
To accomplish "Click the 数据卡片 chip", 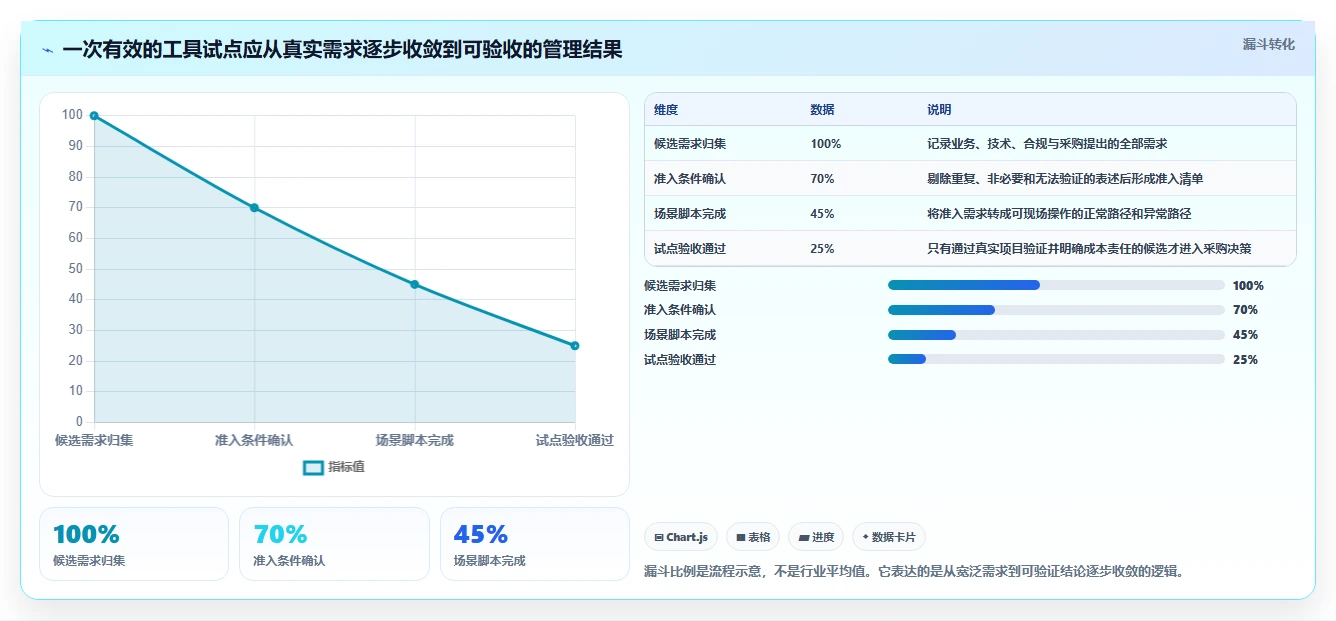I will click(x=889, y=537).
